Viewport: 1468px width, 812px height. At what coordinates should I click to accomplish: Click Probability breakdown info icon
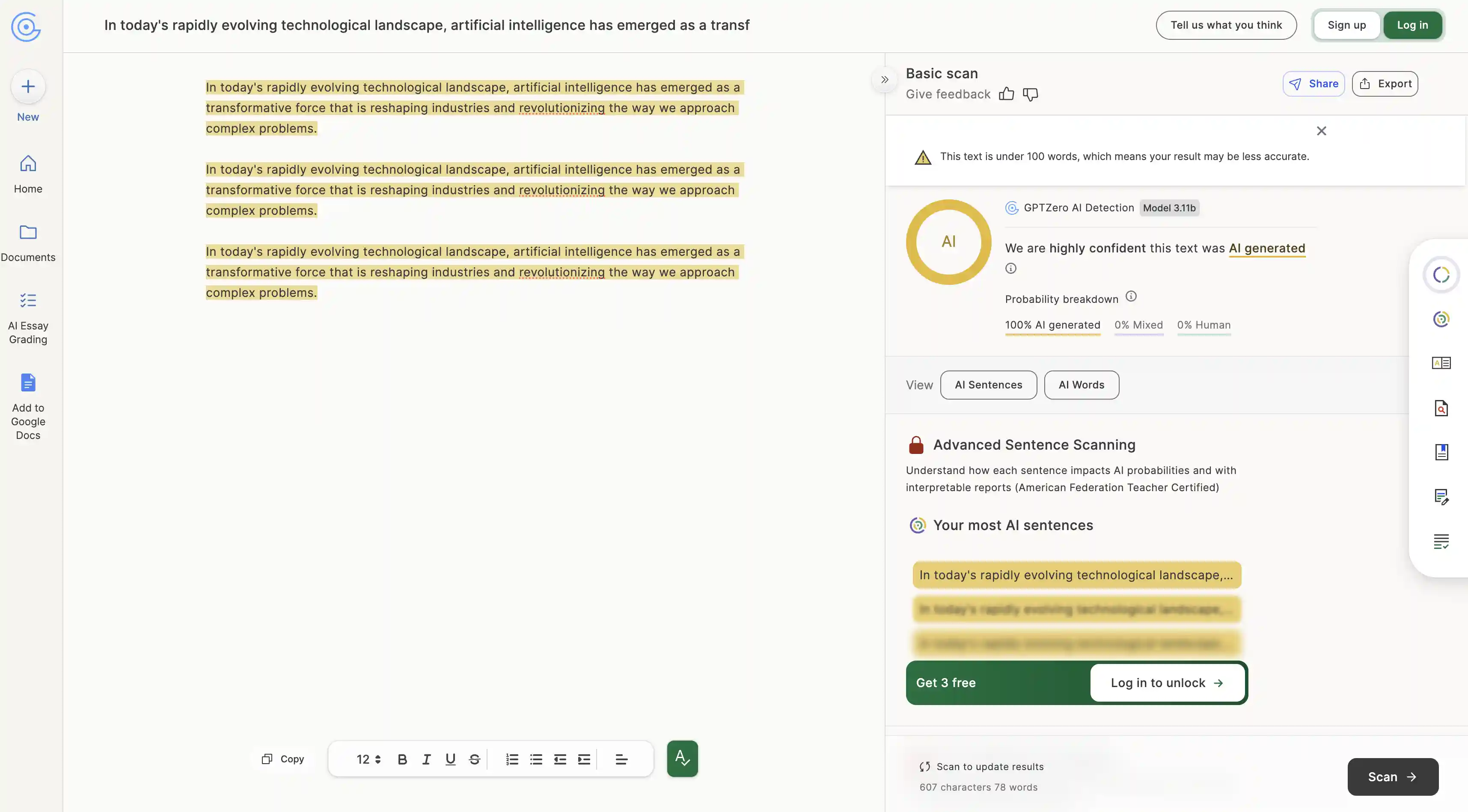[x=1131, y=296]
